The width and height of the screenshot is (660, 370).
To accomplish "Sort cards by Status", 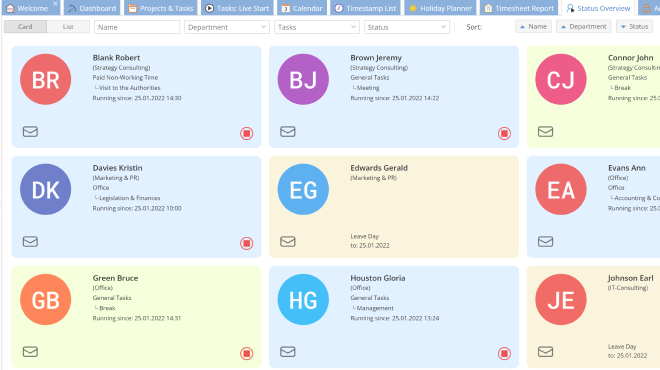I will coord(634,27).
